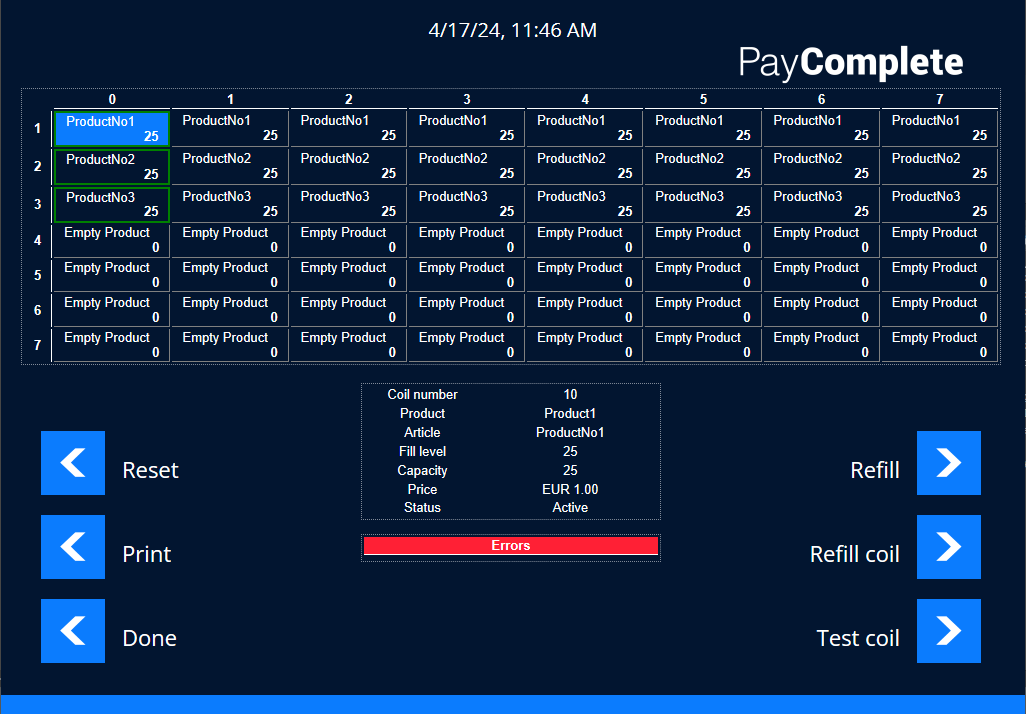Click the Test coil label
The width and height of the screenshot is (1026, 714).
(x=857, y=638)
